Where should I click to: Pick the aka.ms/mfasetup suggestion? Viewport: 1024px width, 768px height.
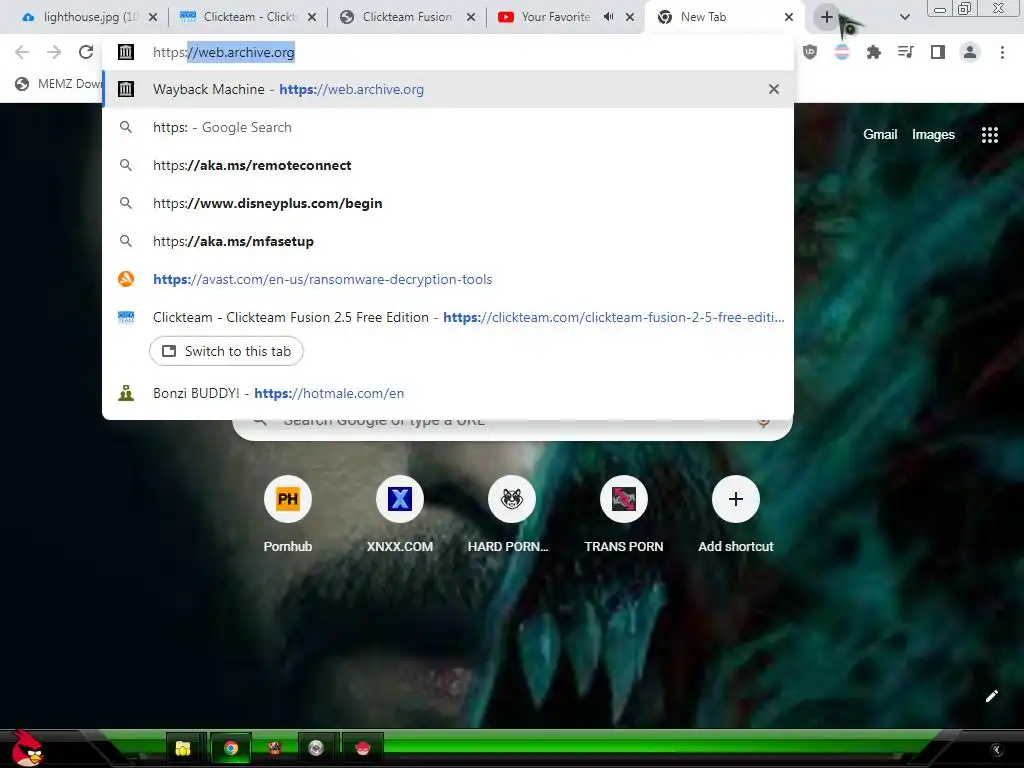click(x=448, y=241)
